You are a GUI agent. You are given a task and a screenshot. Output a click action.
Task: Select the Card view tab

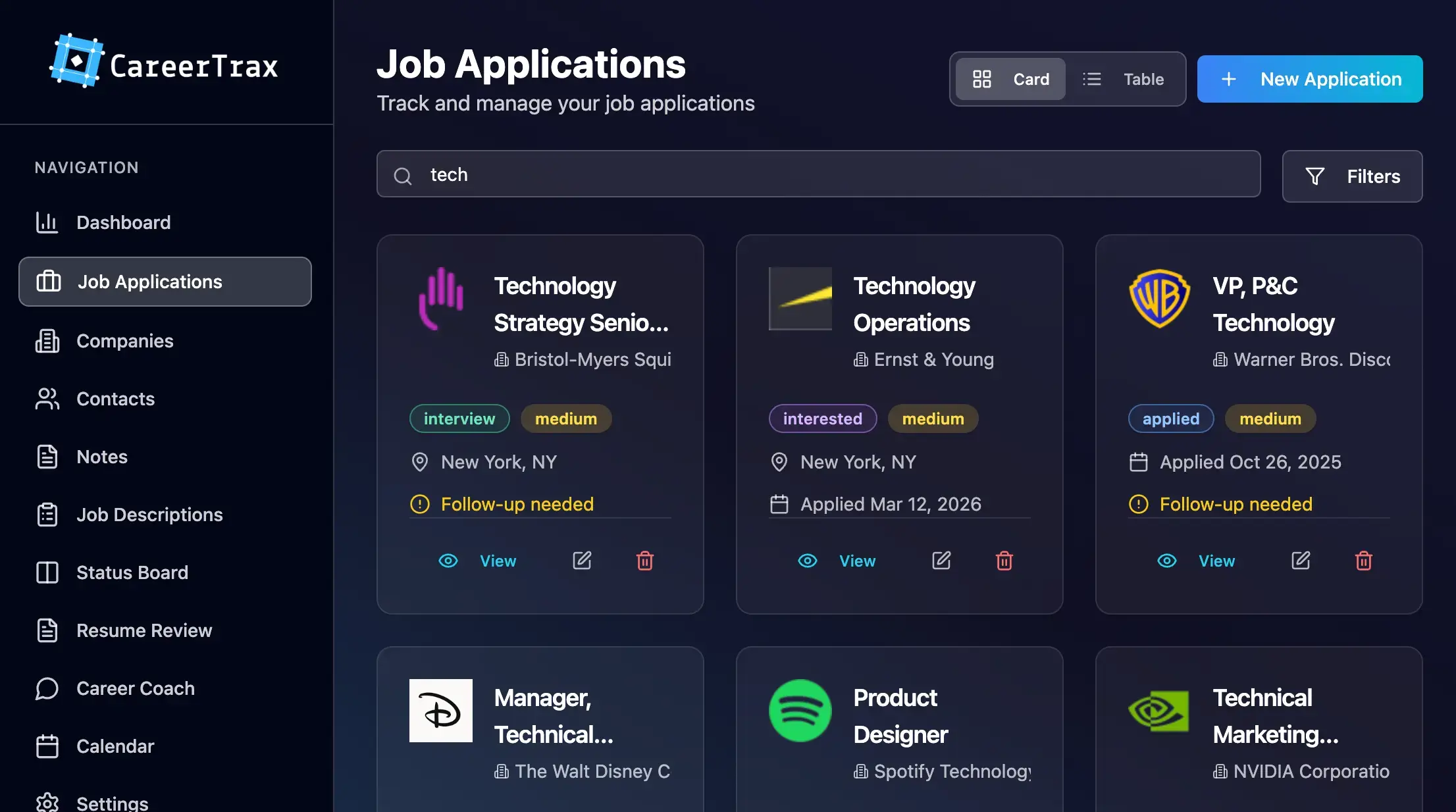point(1009,79)
